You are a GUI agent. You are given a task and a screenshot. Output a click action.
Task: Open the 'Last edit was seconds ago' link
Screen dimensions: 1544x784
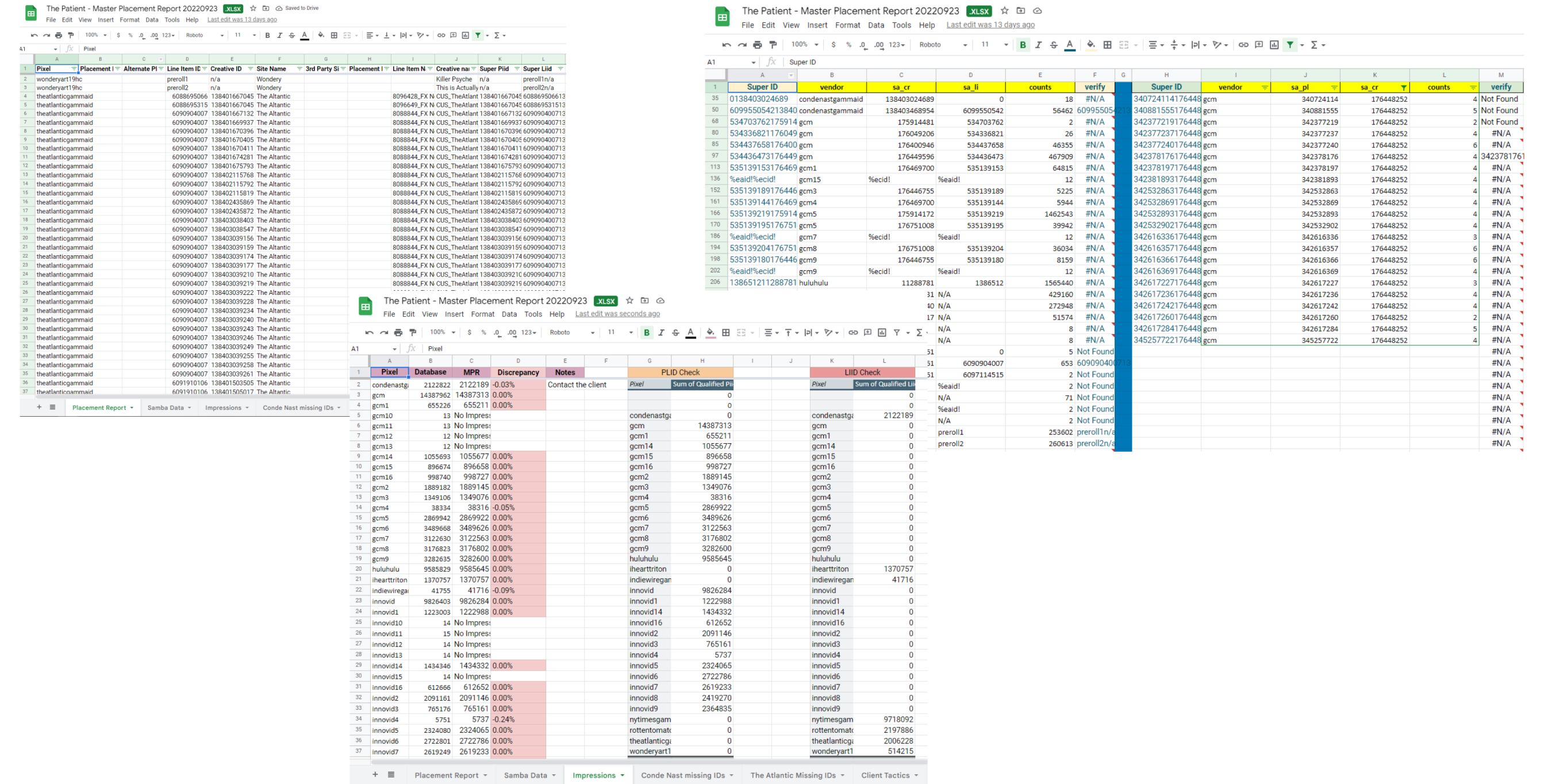617,314
